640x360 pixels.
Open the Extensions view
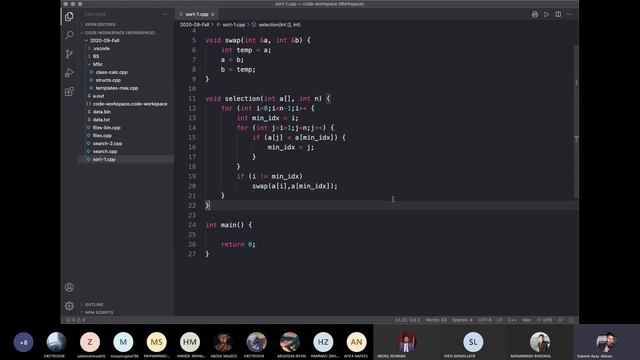(69, 91)
